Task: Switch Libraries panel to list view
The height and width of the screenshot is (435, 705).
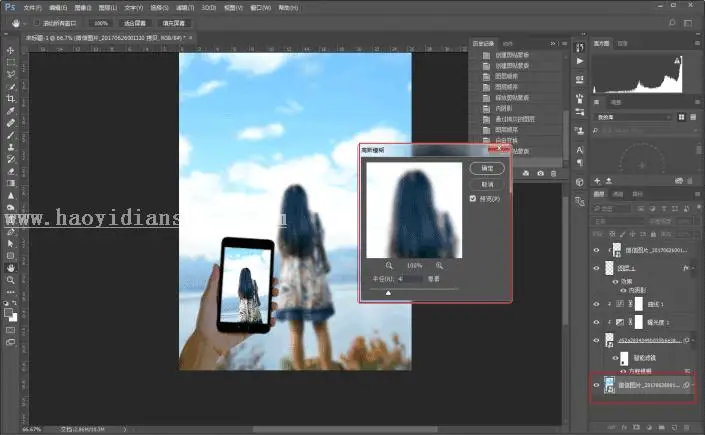Action: pyautogui.click(x=693, y=117)
